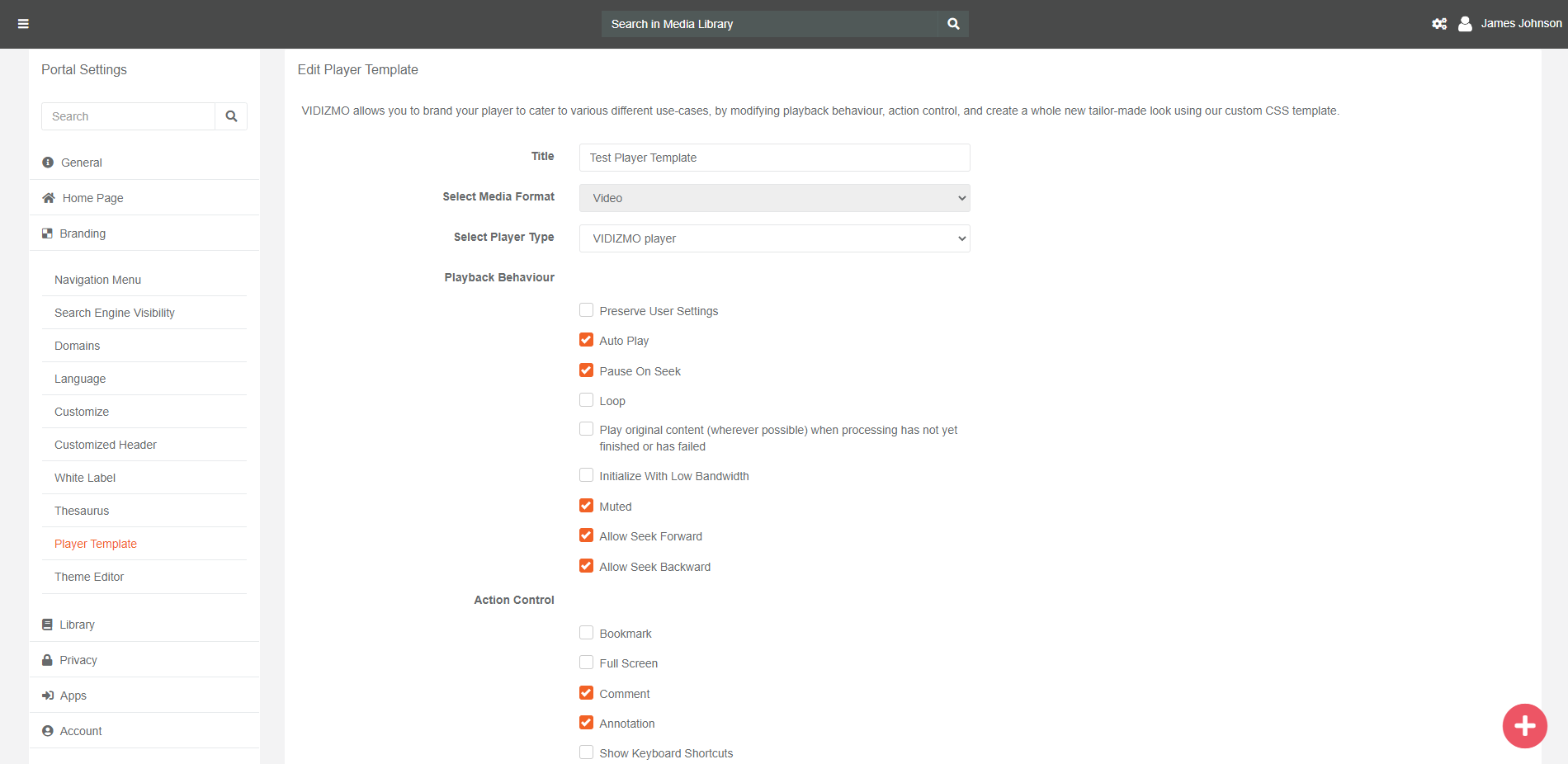Open the Select Media Format dropdown
This screenshot has height=764, width=1568.
(774, 198)
